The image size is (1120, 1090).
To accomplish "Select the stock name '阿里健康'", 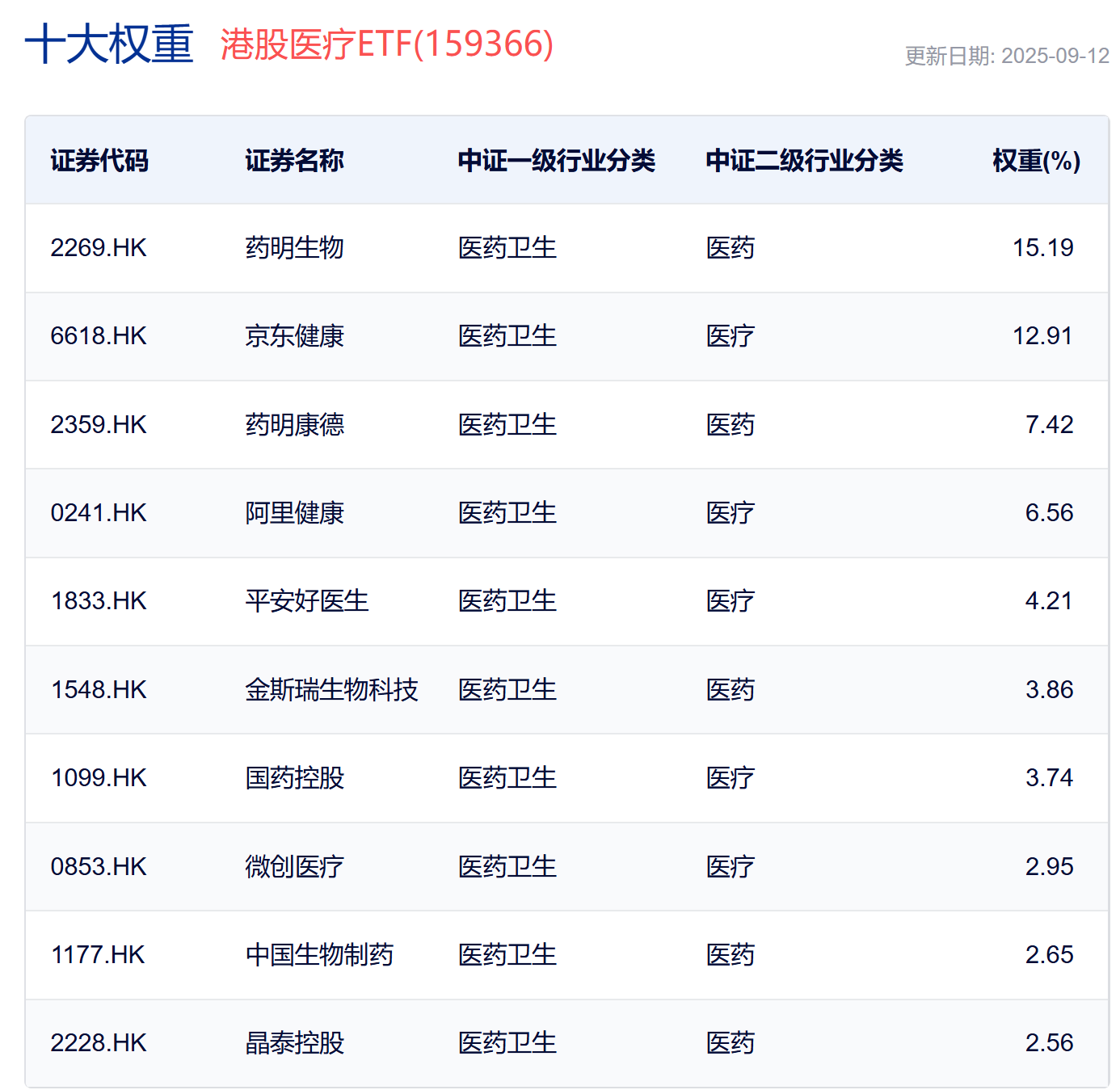I will tap(295, 513).
